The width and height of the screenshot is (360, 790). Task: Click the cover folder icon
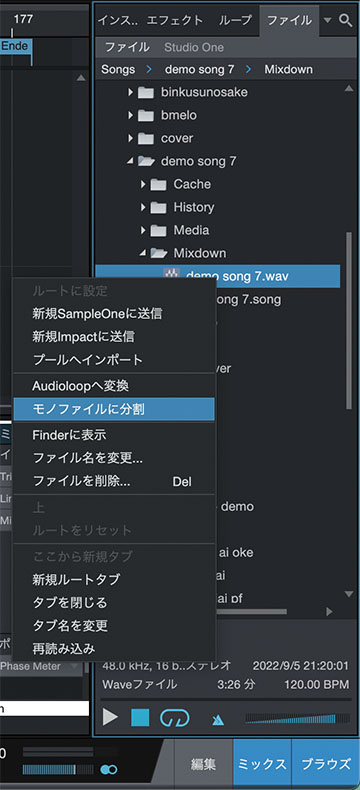146,139
